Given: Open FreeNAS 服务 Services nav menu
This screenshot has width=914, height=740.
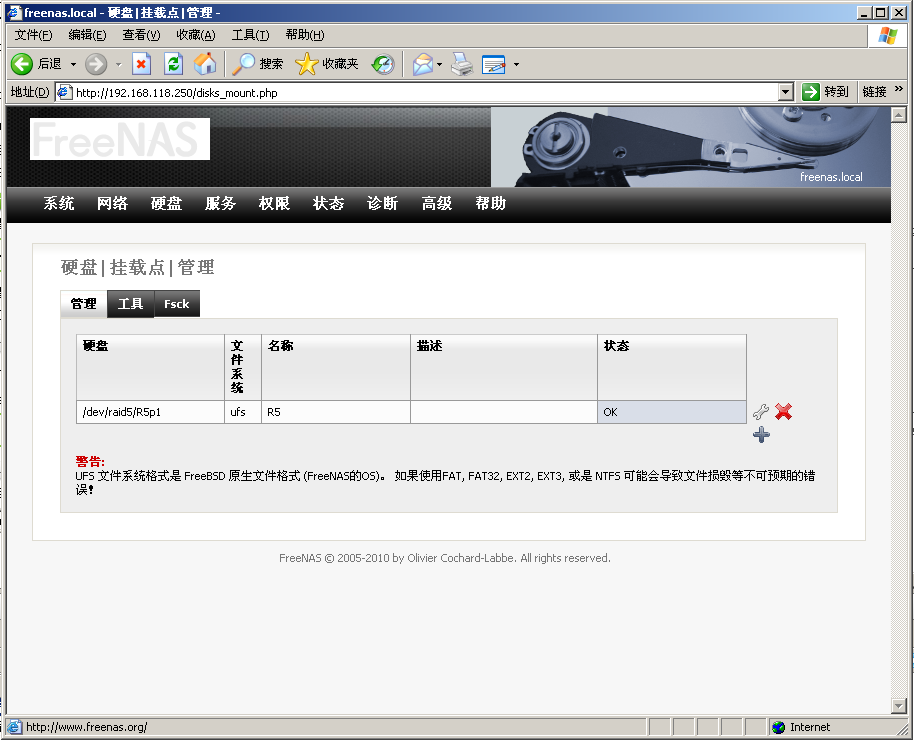Looking at the screenshot, I should pyautogui.click(x=220, y=203).
